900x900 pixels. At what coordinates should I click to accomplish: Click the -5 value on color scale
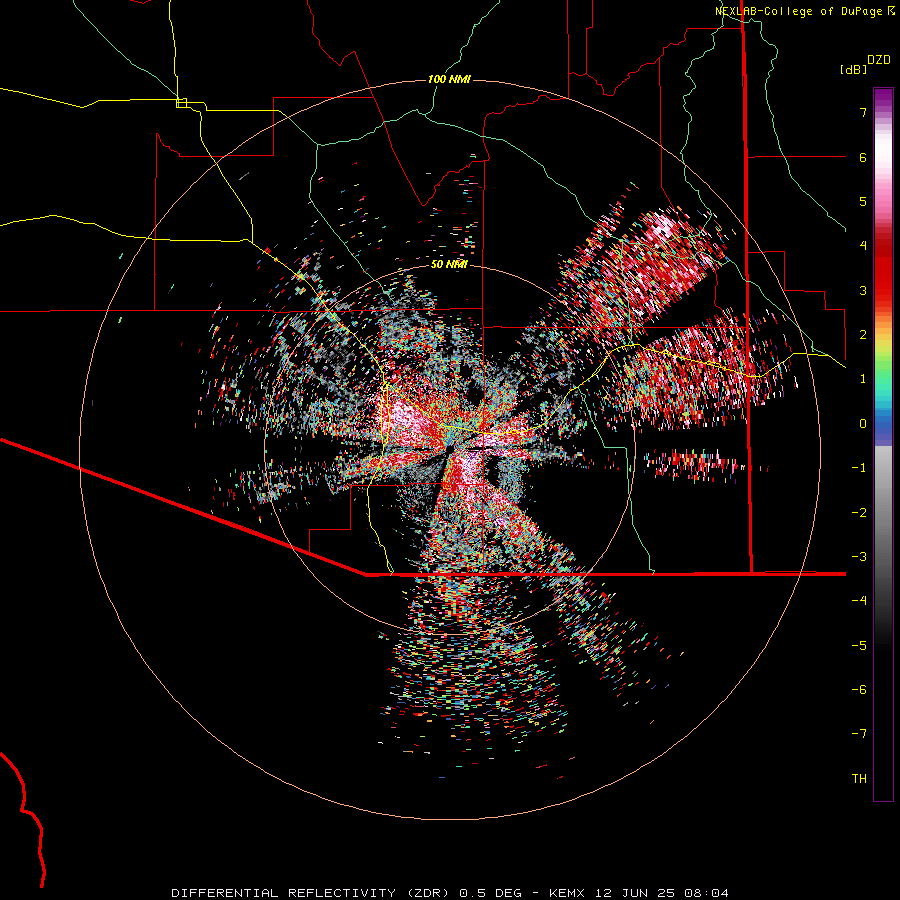coord(859,646)
